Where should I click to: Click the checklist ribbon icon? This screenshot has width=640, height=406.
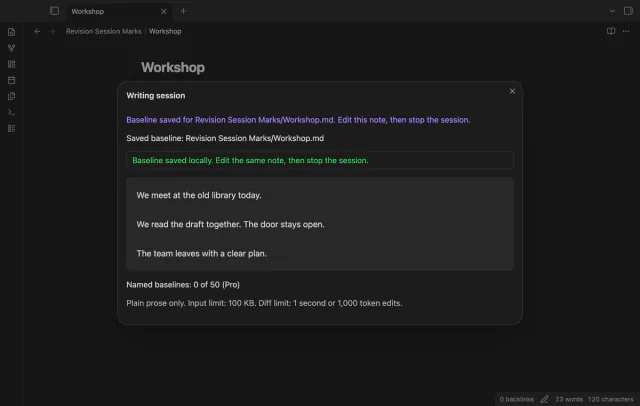[11, 128]
